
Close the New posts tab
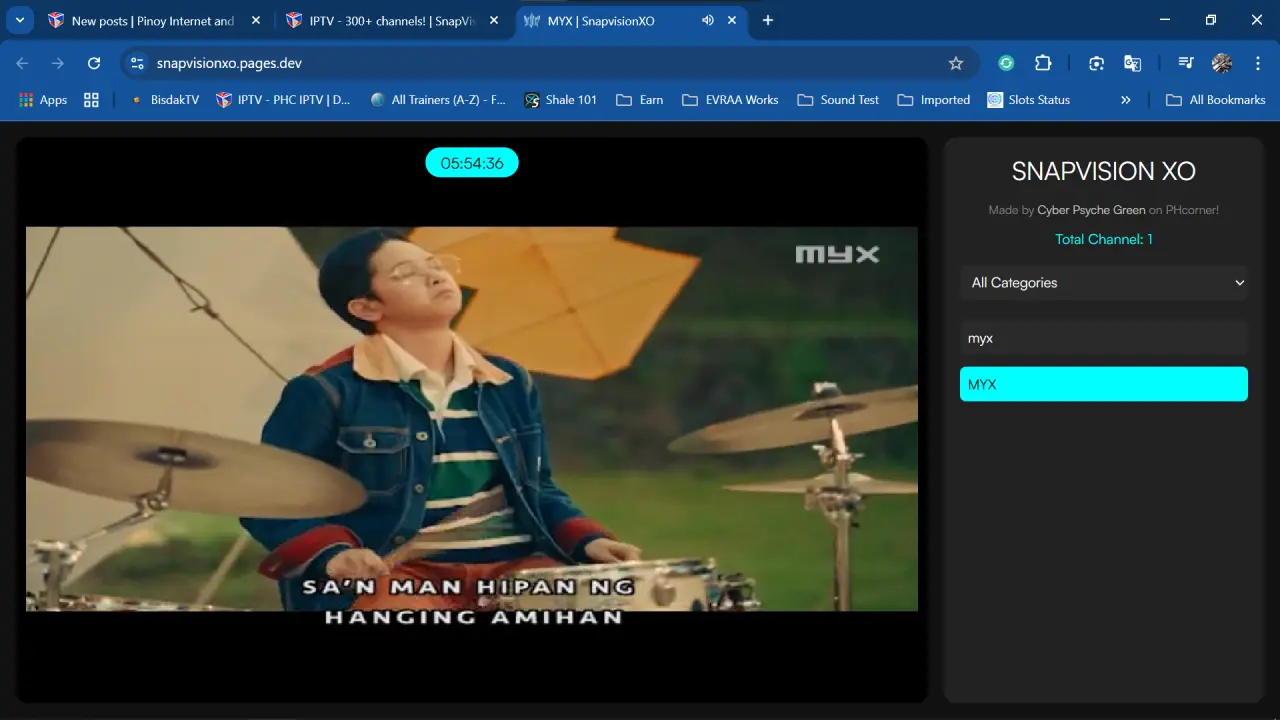click(x=256, y=20)
